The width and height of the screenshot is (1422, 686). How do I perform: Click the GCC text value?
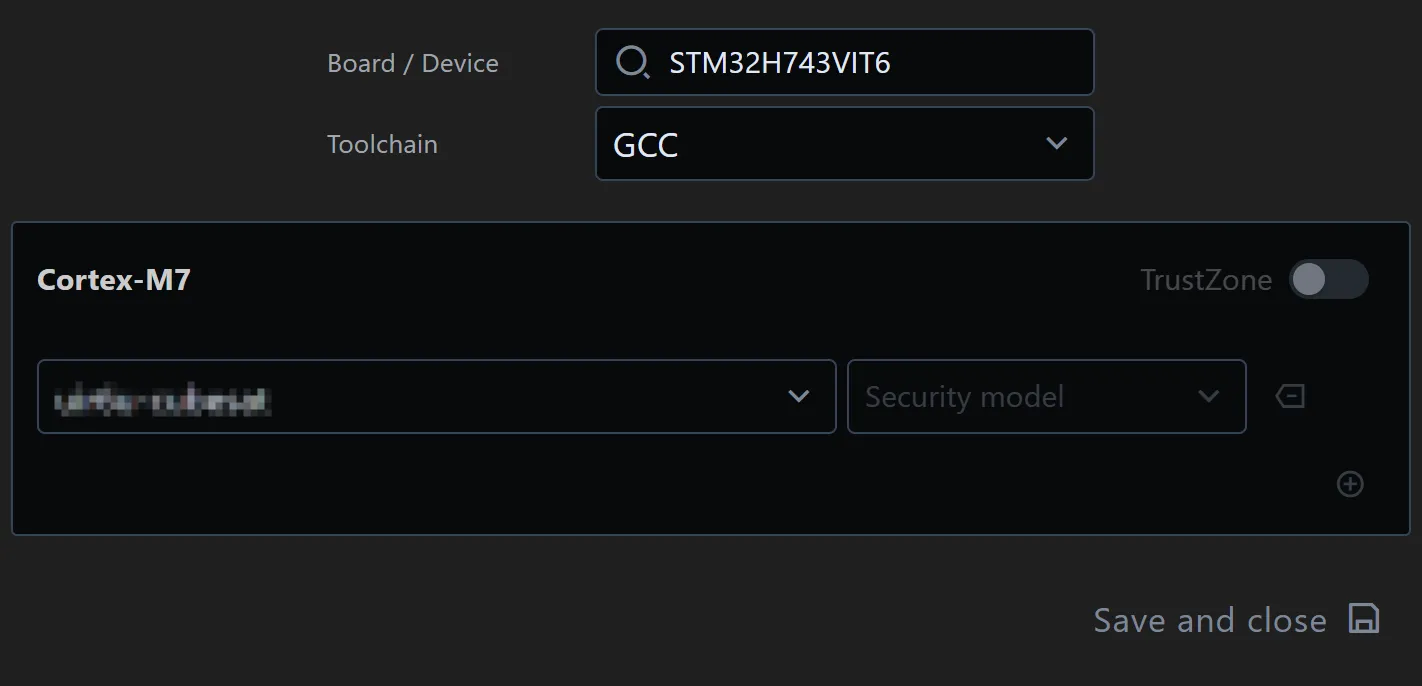(645, 145)
